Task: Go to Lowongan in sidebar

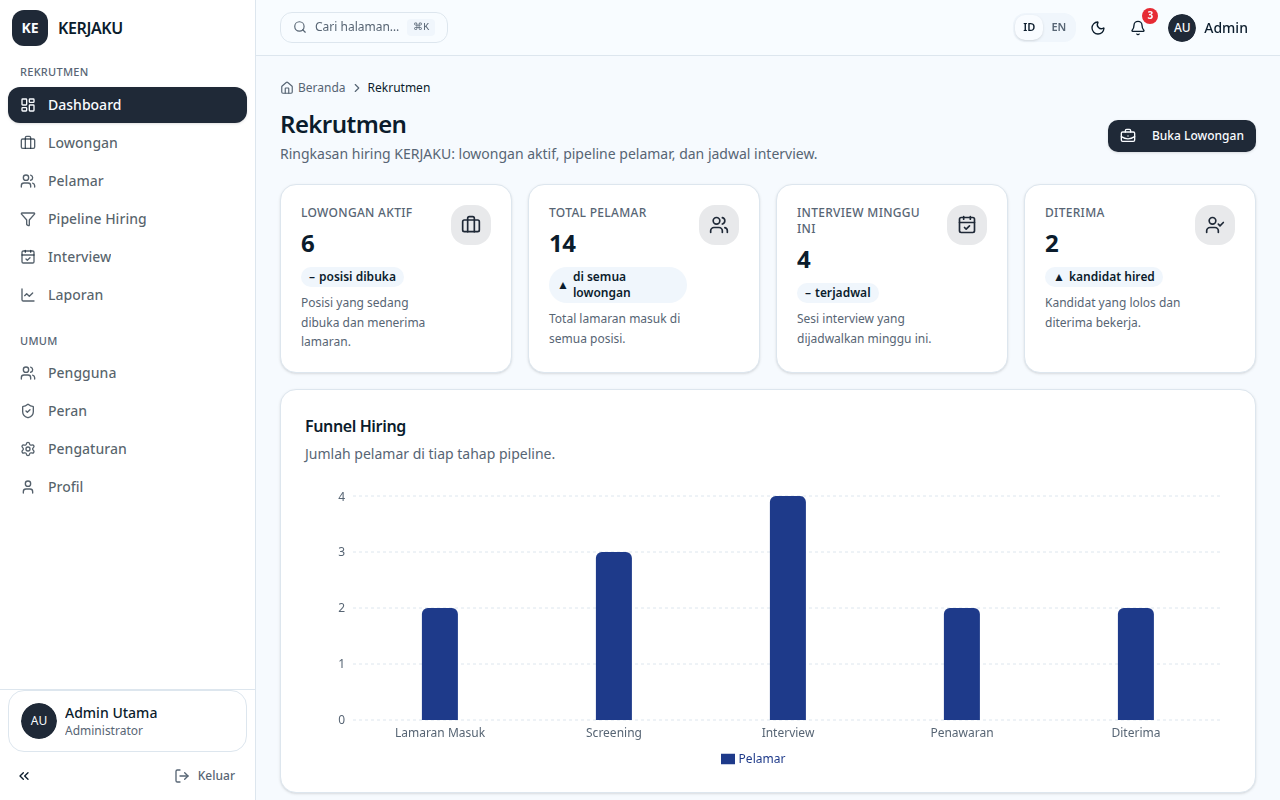Action: 127,143
